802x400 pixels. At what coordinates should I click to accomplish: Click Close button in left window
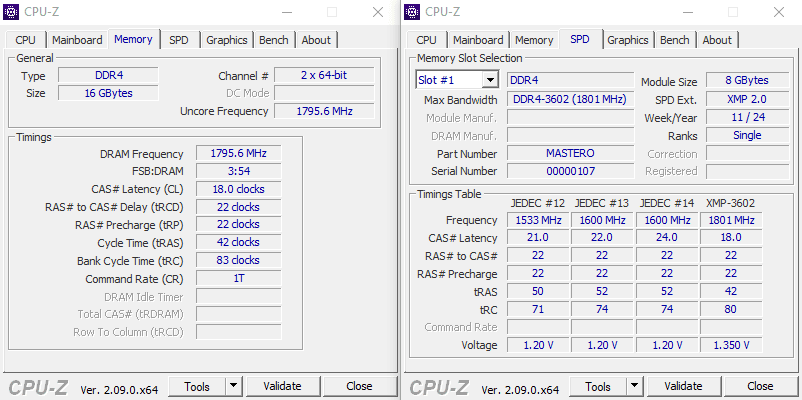pyautogui.click(x=359, y=386)
